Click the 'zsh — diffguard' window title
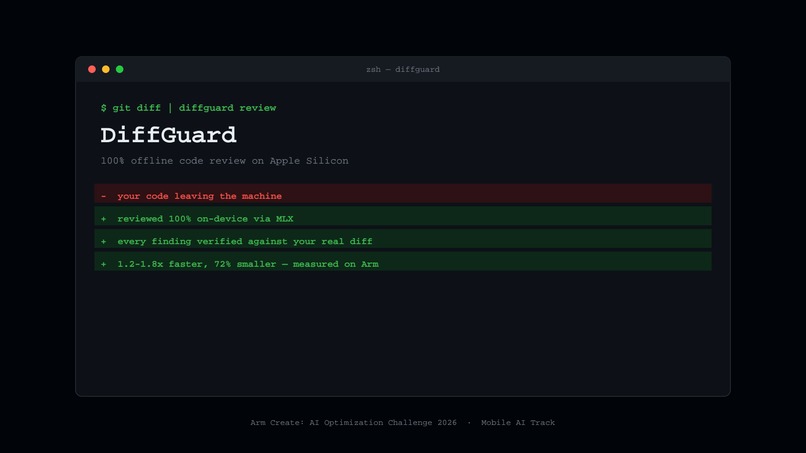The width and height of the screenshot is (806, 453). tap(403, 69)
